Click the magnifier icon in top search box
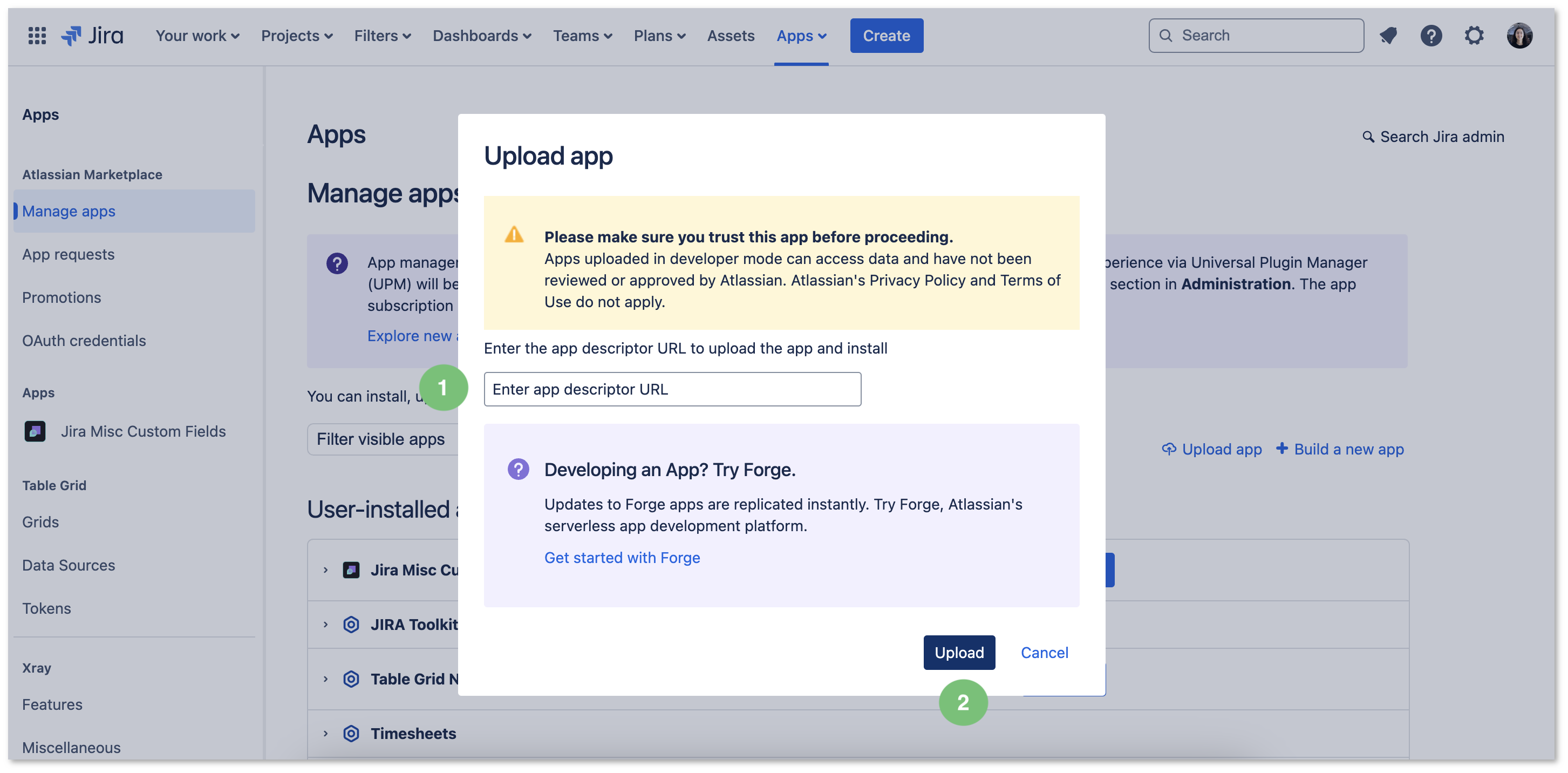The width and height of the screenshot is (1568, 773). point(1165,35)
